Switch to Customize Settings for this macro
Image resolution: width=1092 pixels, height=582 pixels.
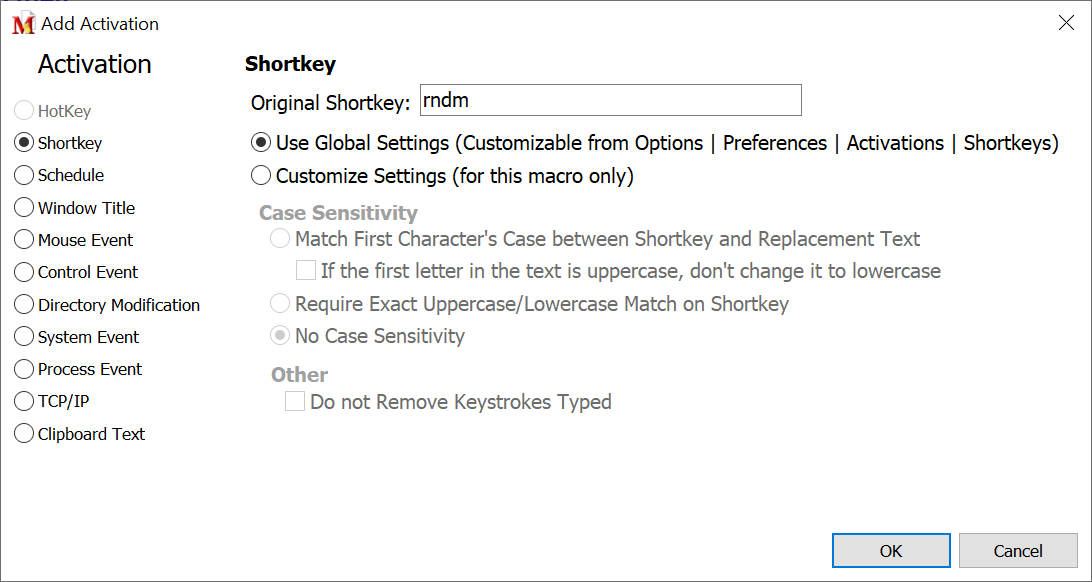(261, 176)
